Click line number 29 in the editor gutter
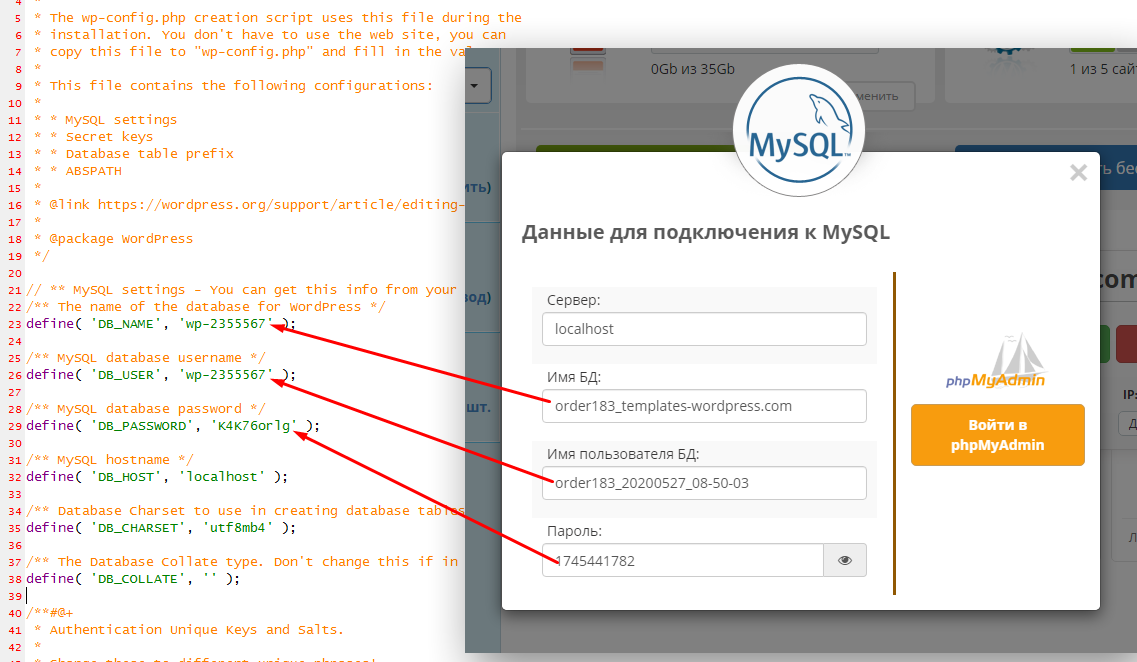 (x=15, y=426)
